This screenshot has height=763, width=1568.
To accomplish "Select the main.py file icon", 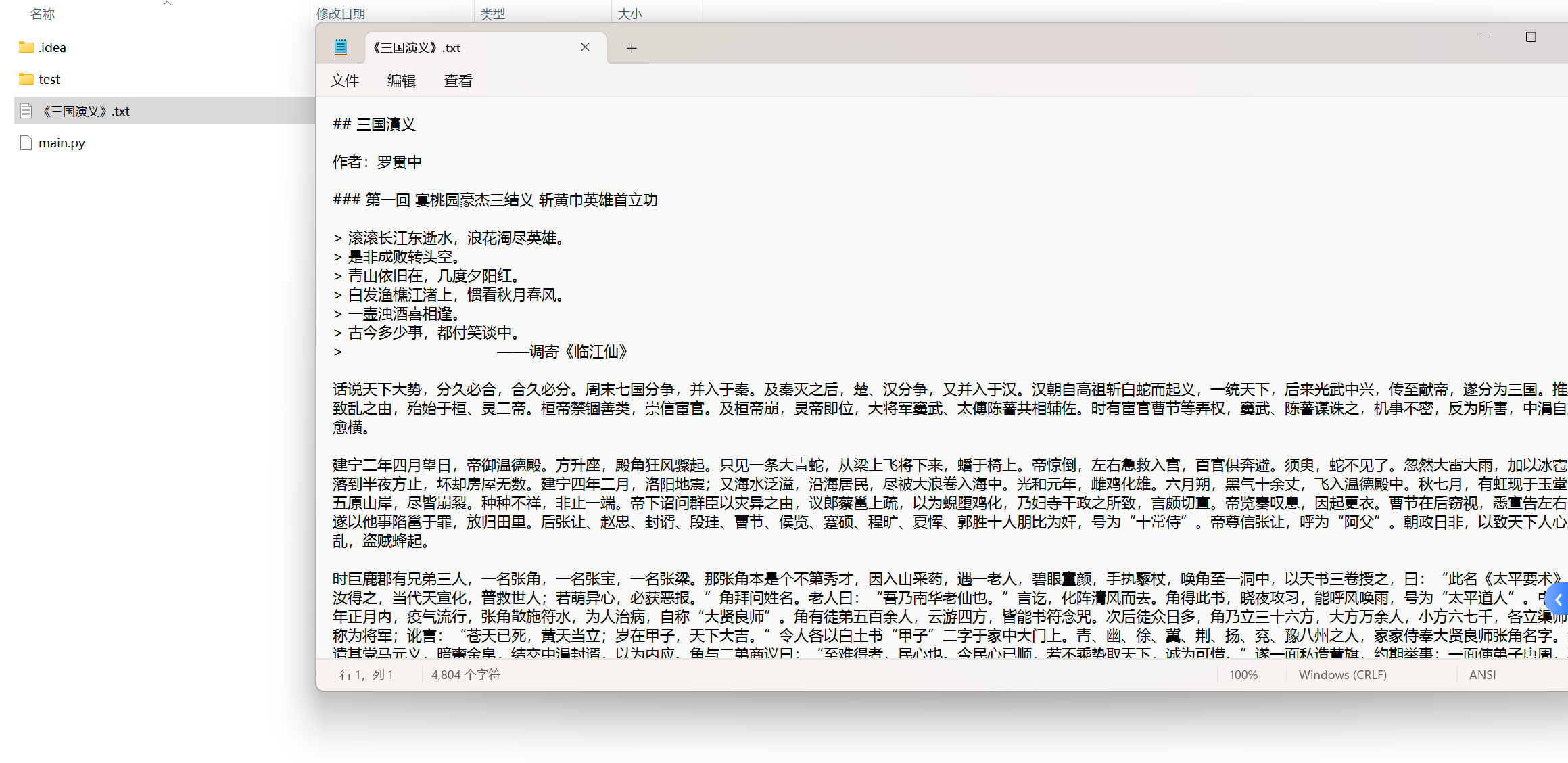I will [26, 143].
